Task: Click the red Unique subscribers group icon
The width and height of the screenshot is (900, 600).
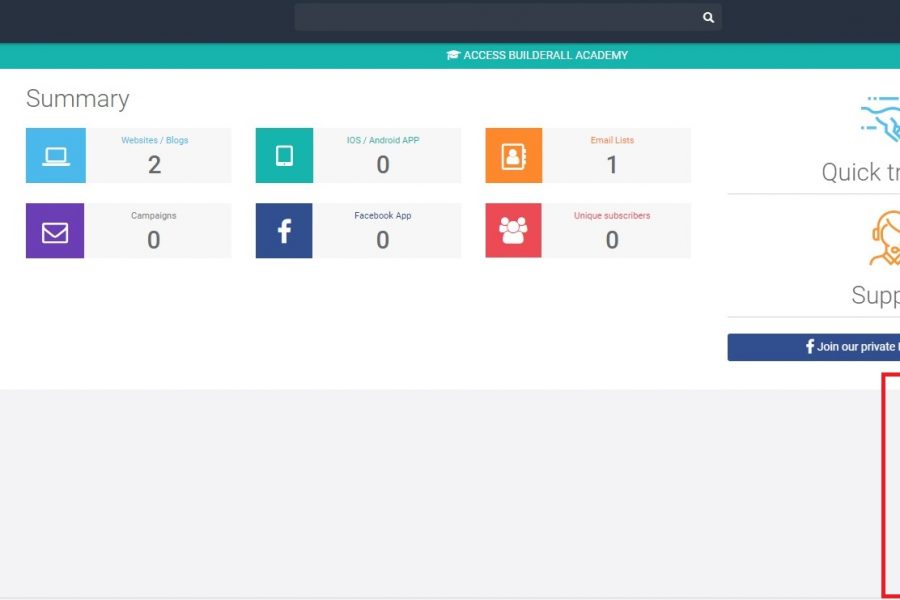Action: (513, 231)
